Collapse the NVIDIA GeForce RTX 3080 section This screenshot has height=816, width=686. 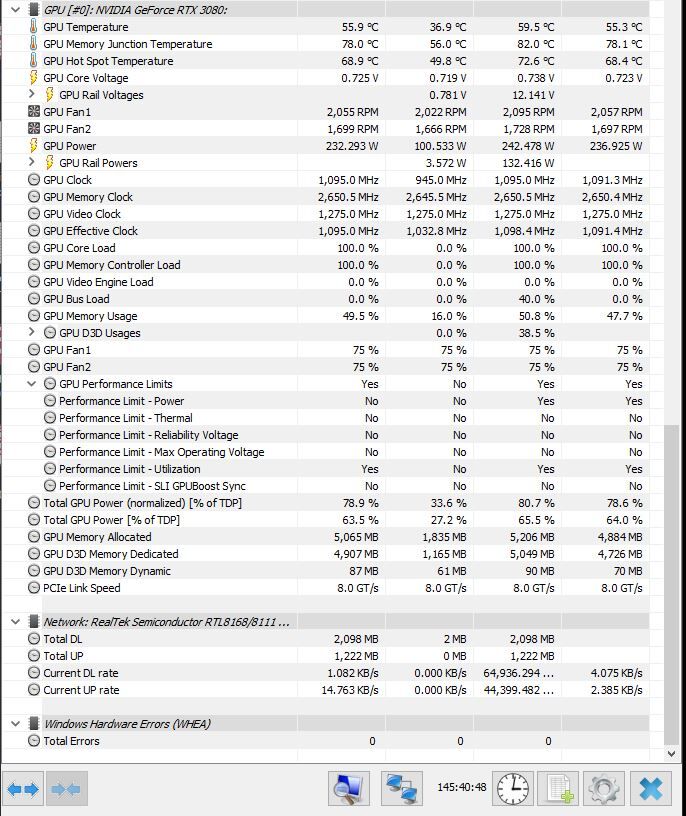[15, 10]
